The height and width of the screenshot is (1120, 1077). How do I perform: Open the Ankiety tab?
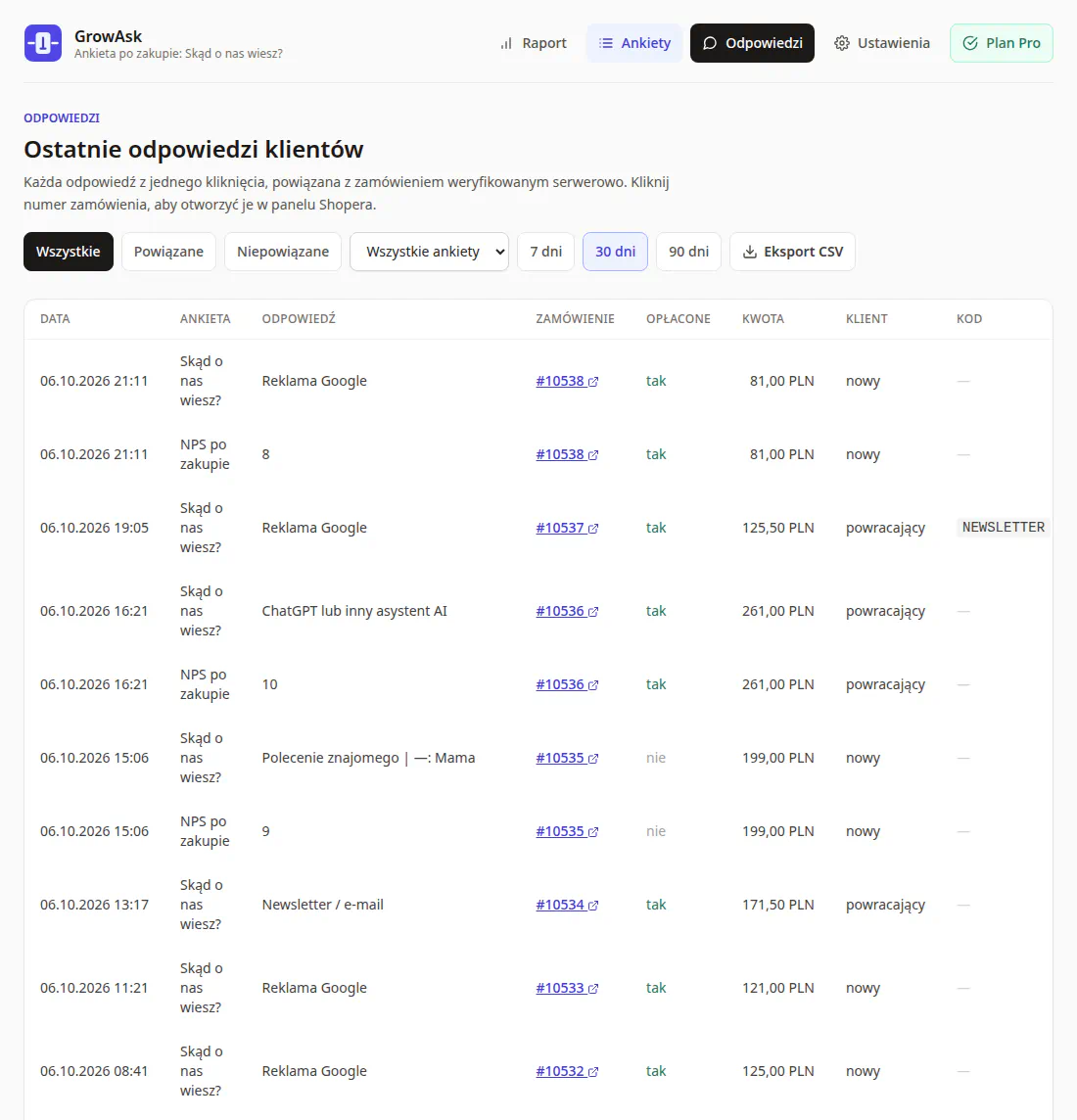(x=634, y=43)
